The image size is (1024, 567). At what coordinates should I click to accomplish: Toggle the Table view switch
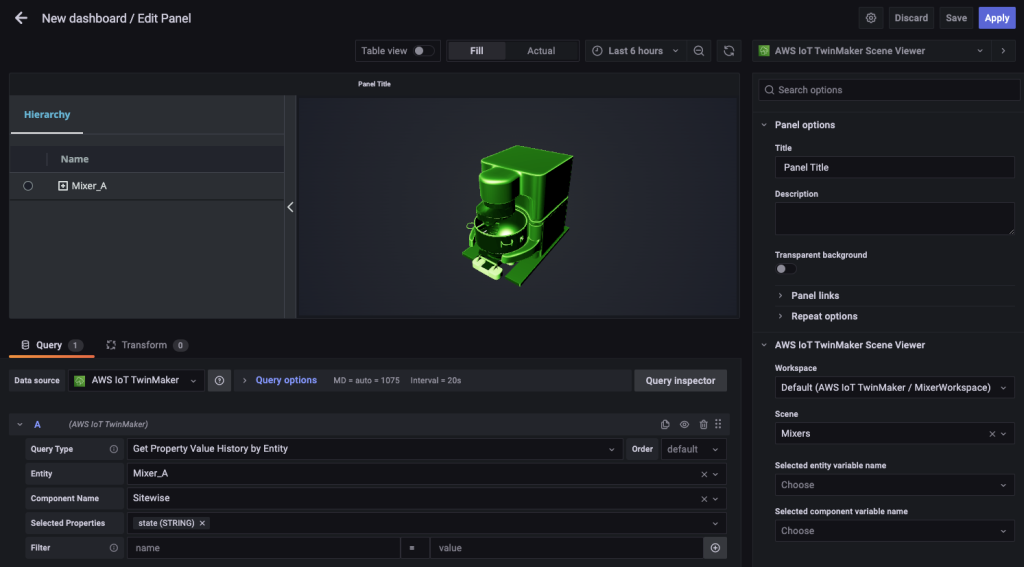423,51
